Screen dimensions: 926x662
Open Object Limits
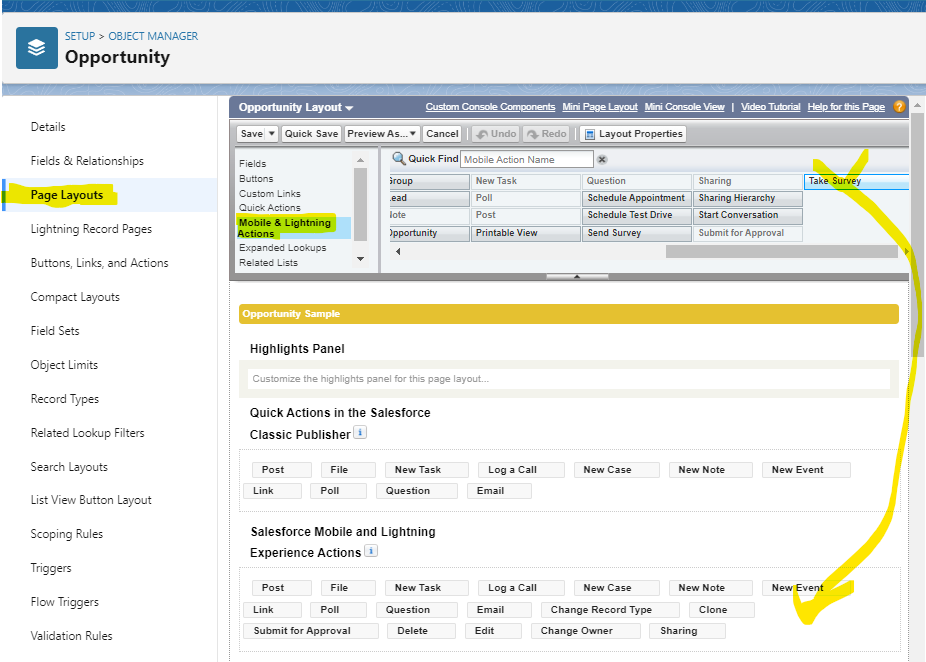(64, 365)
